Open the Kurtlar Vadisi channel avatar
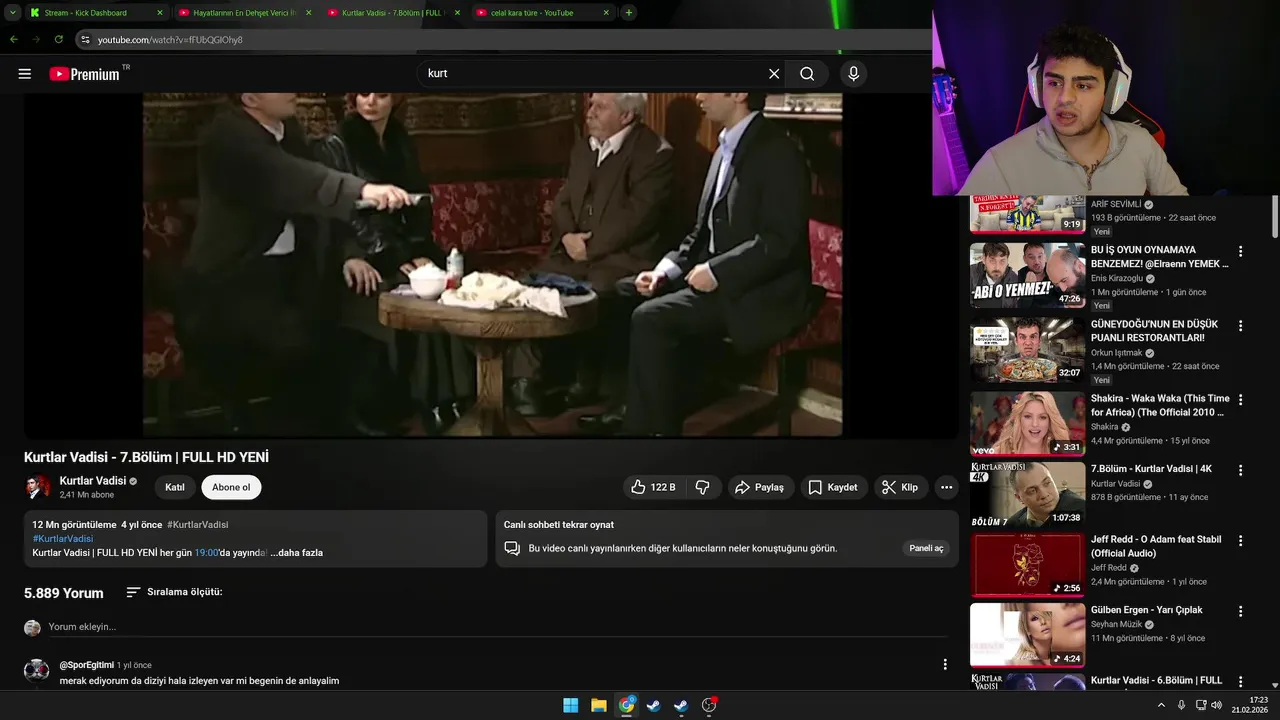Screen dimensions: 1280x720 tap(38, 487)
